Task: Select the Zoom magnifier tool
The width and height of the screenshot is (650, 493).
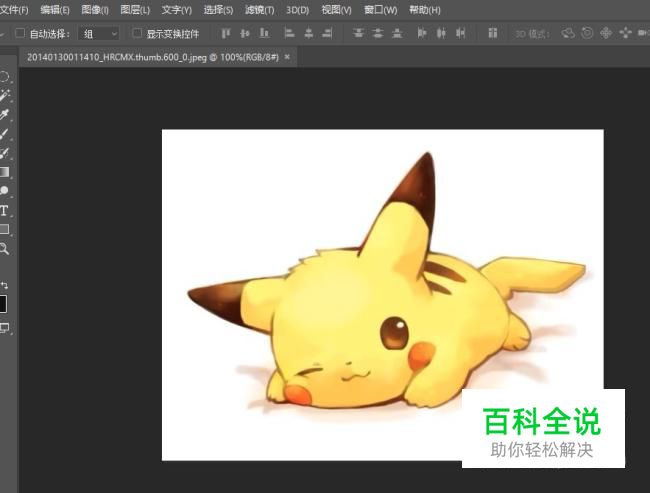Action: click(x=4, y=249)
